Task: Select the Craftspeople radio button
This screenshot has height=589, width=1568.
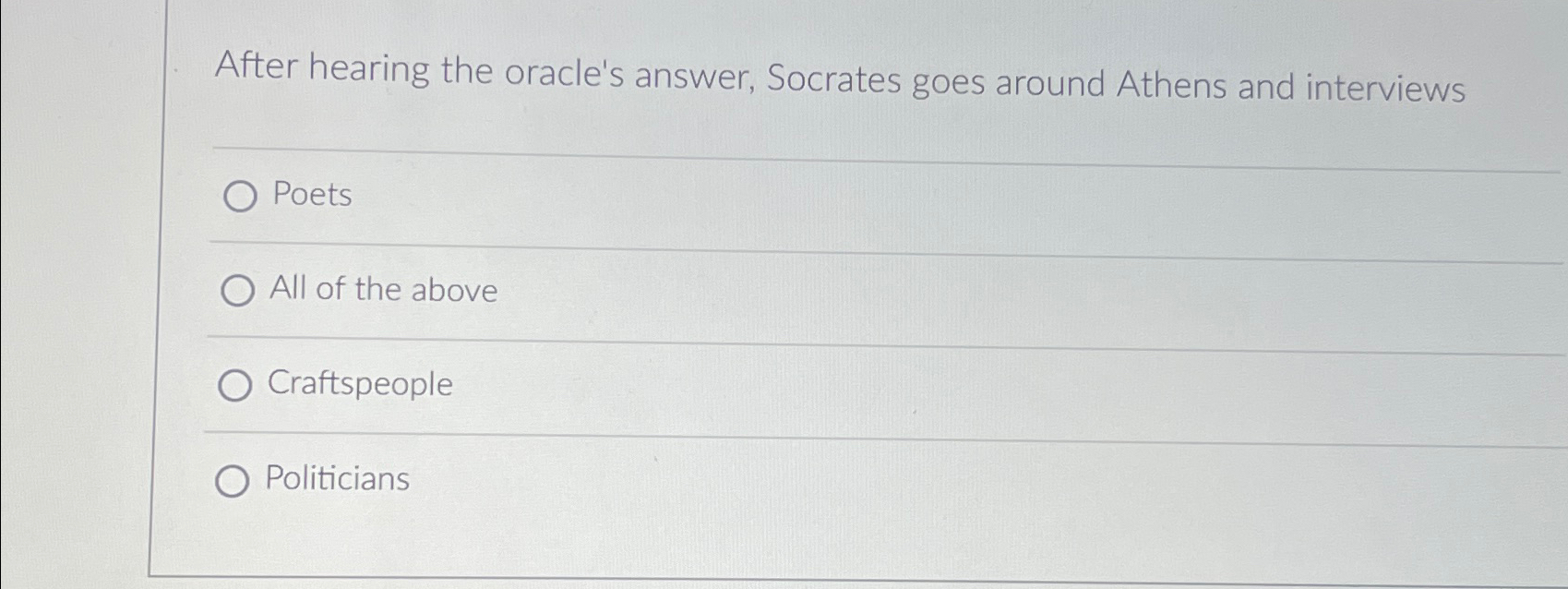Action: tap(233, 386)
